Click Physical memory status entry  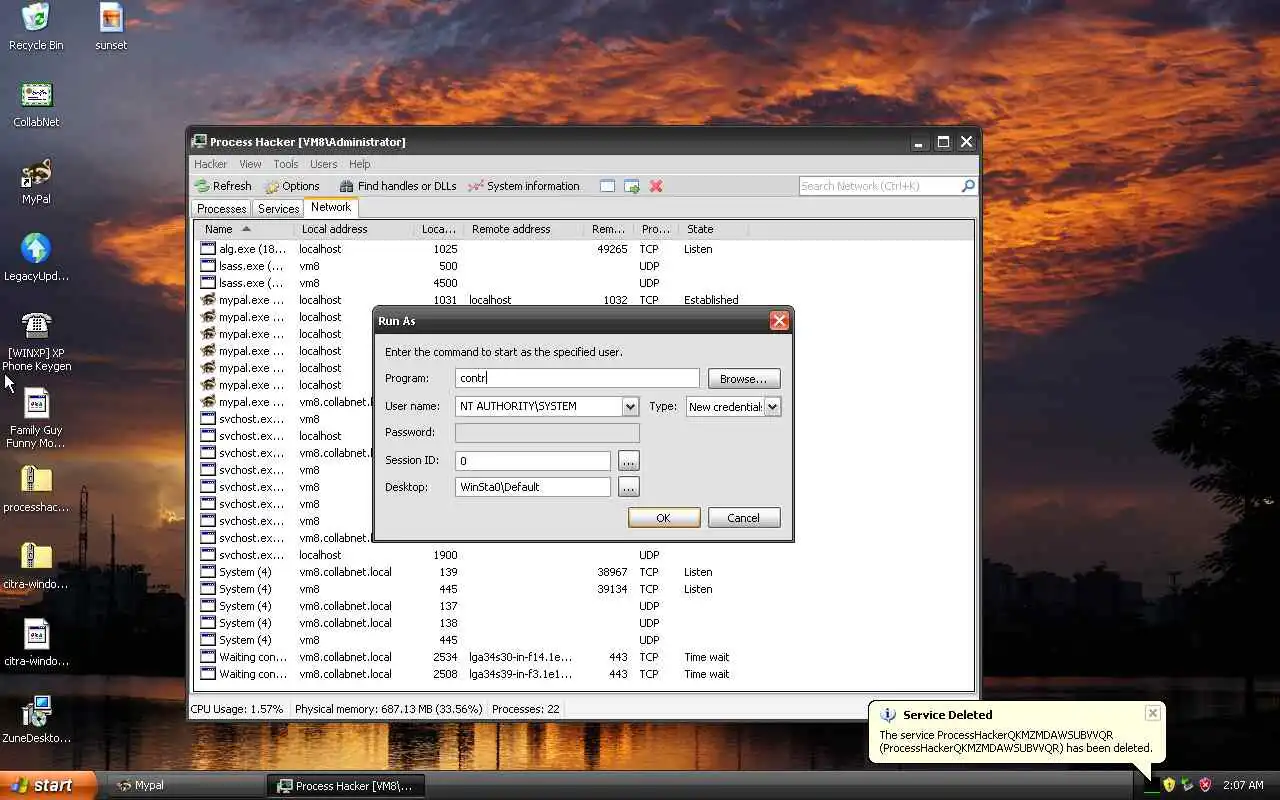(388, 709)
